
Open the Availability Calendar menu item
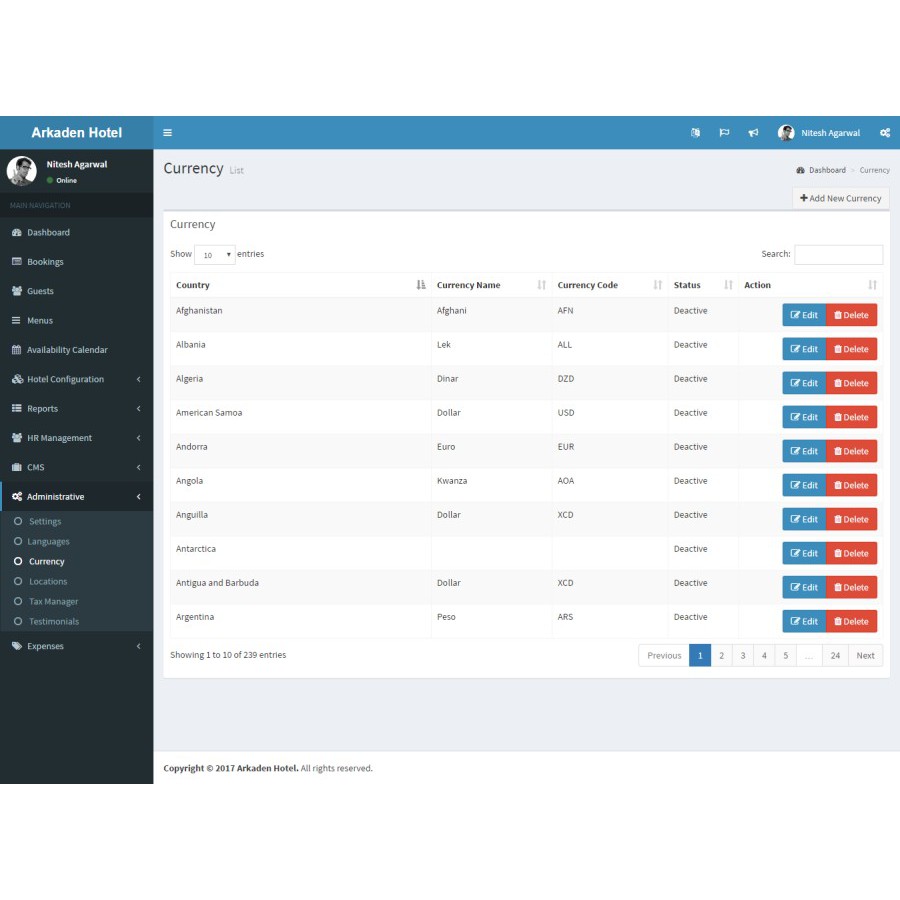(x=66, y=350)
